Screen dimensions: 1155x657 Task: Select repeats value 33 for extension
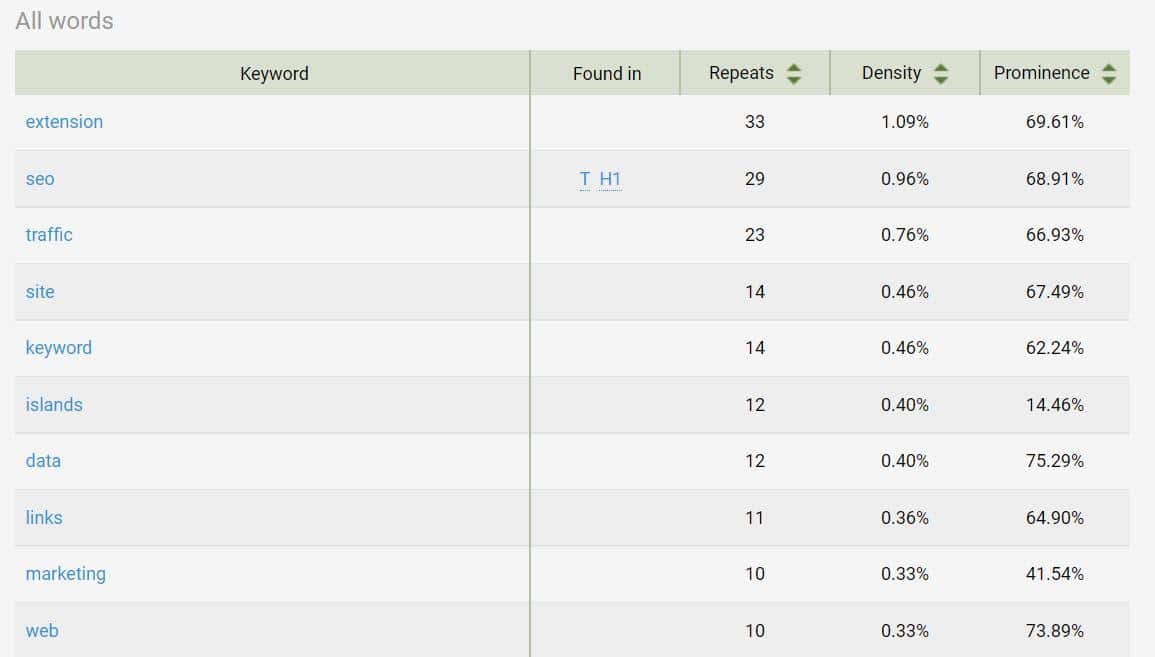pos(755,122)
